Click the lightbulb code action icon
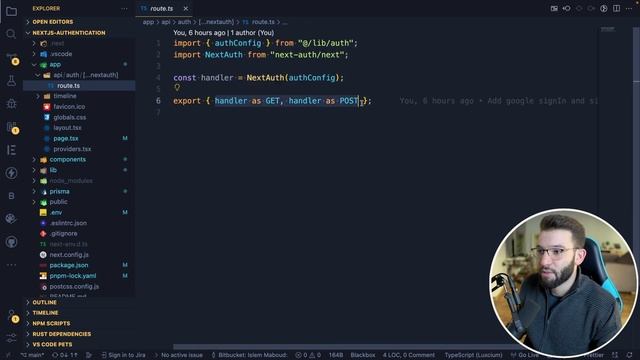This screenshot has width=640, height=360. (177, 87)
